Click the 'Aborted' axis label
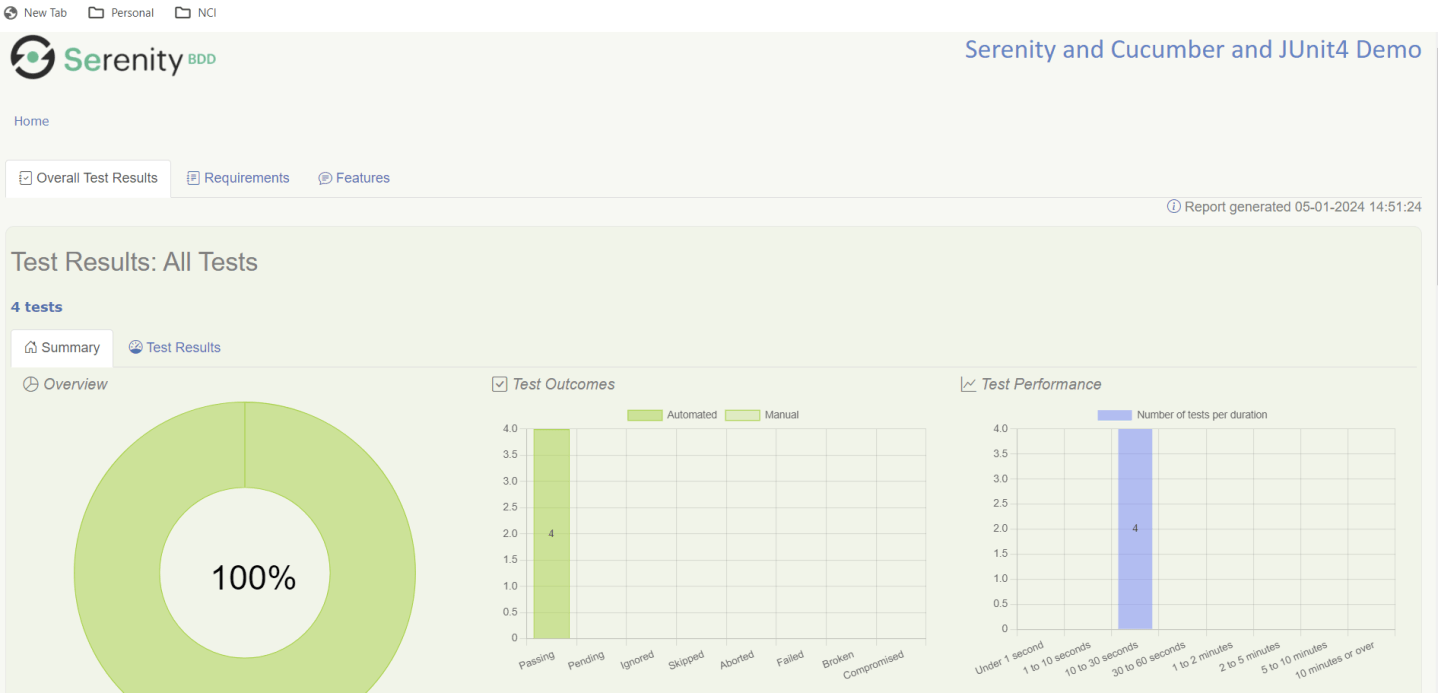The width and height of the screenshot is (1438, 693). (737, 662)
